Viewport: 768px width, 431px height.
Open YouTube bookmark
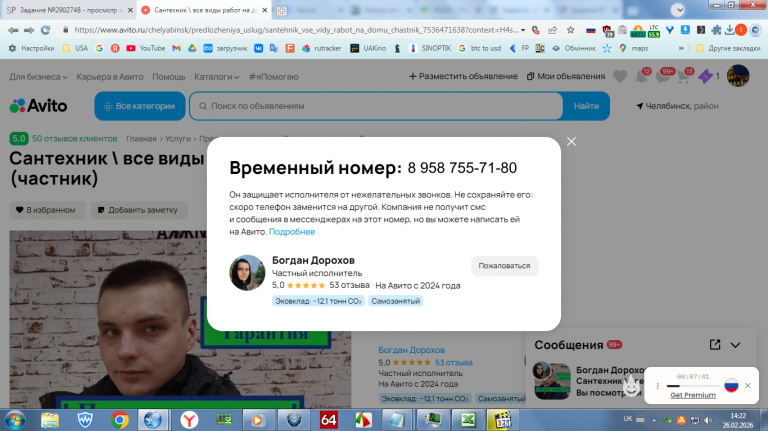(x=145, y=48)
